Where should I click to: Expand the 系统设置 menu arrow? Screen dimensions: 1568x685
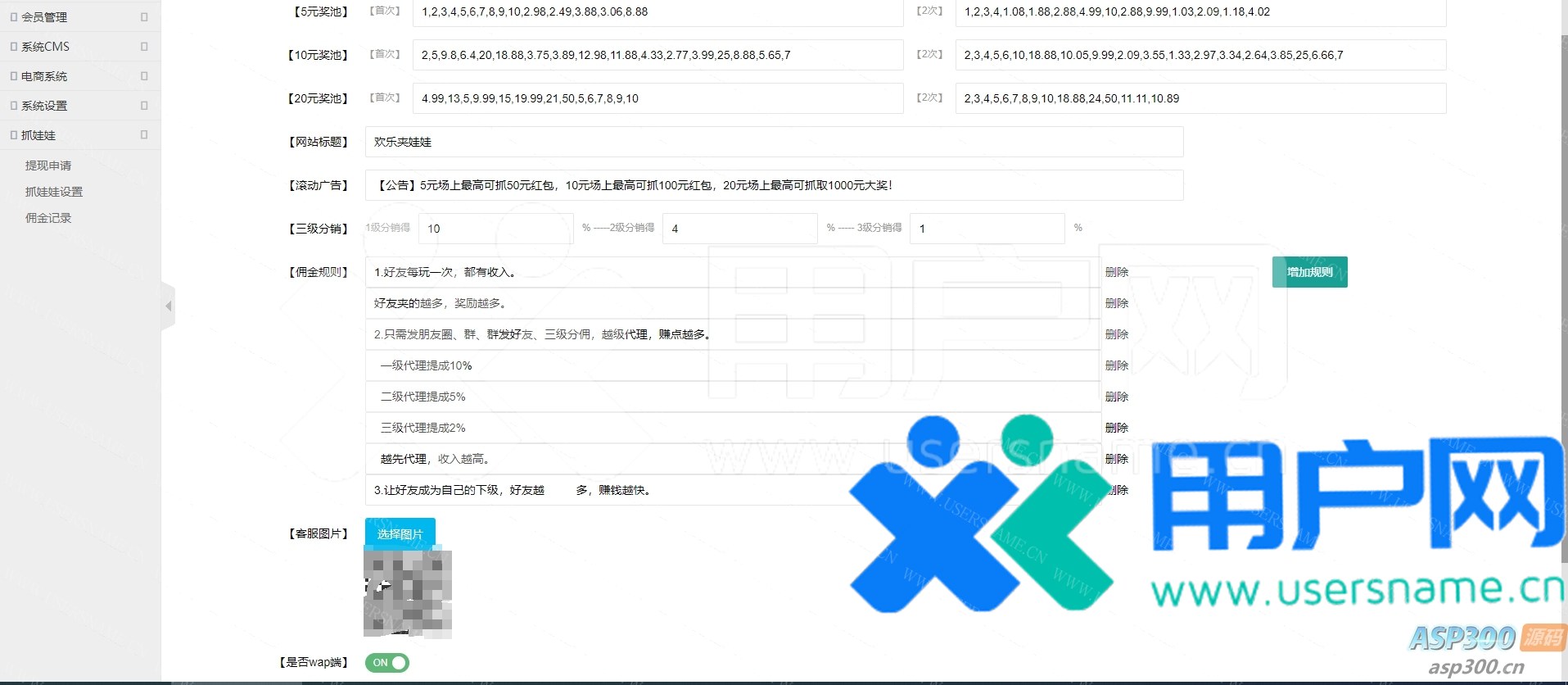(x=144, y=106)
